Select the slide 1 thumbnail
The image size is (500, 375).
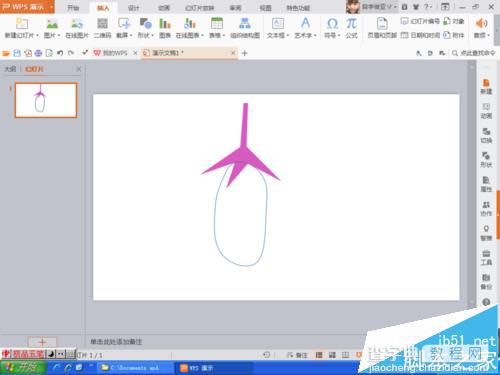tap(46, 100)
